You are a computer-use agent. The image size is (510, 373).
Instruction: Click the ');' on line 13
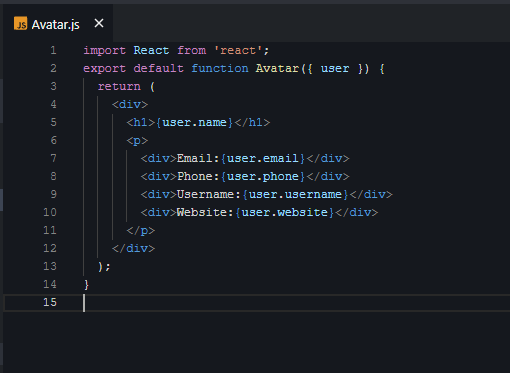pyautogui.click(x=104, y=267)
